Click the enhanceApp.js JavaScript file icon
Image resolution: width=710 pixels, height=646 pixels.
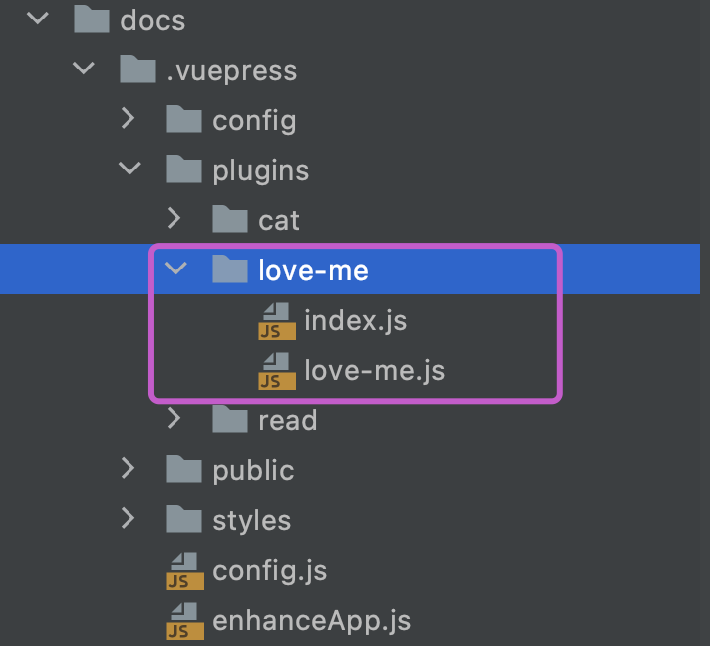point(184,620)
